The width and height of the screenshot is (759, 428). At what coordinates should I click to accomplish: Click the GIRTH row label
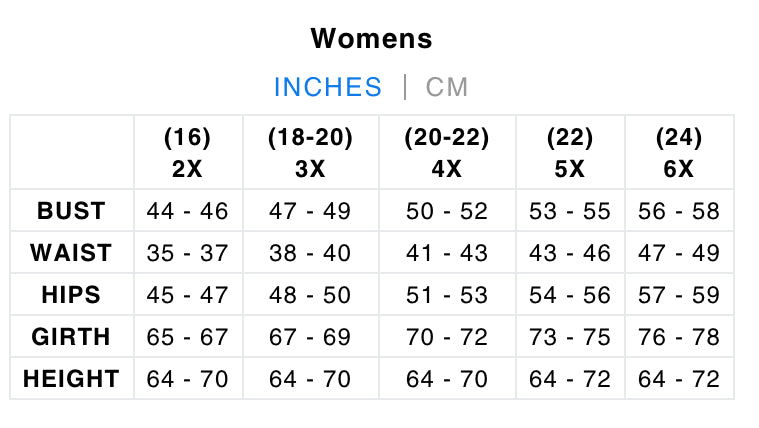(x=71, y=337)
